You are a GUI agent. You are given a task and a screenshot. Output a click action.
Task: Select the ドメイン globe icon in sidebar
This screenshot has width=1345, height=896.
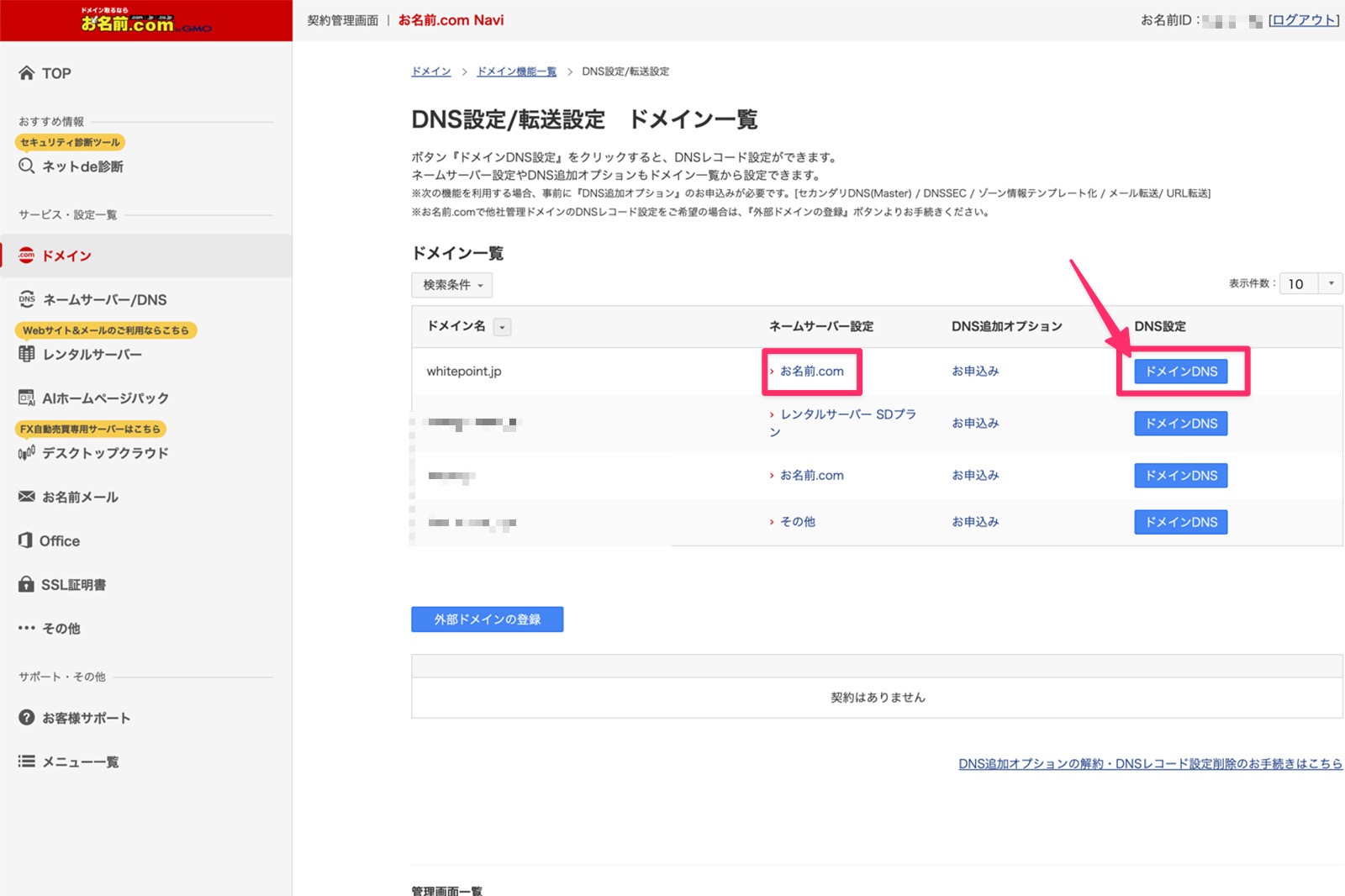pos(27,256)
